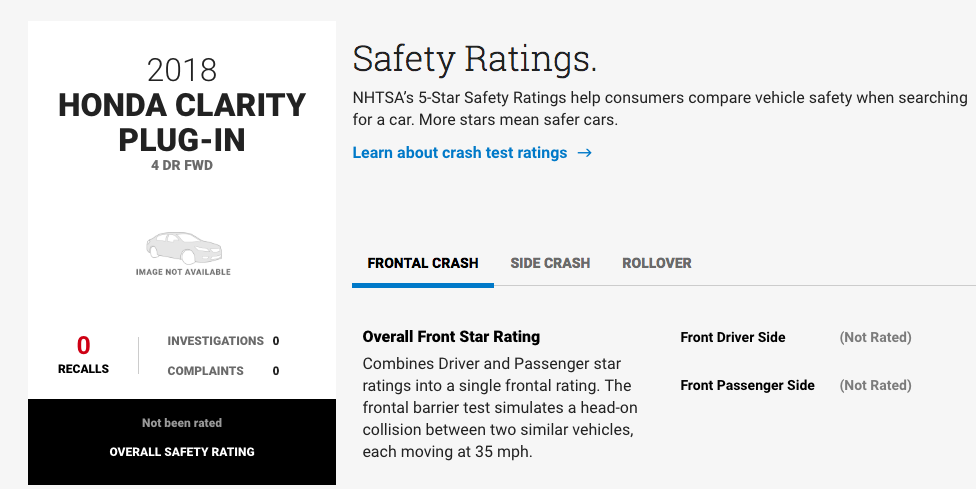
Task: Click the Not been rated text
Action: (182, 423)
